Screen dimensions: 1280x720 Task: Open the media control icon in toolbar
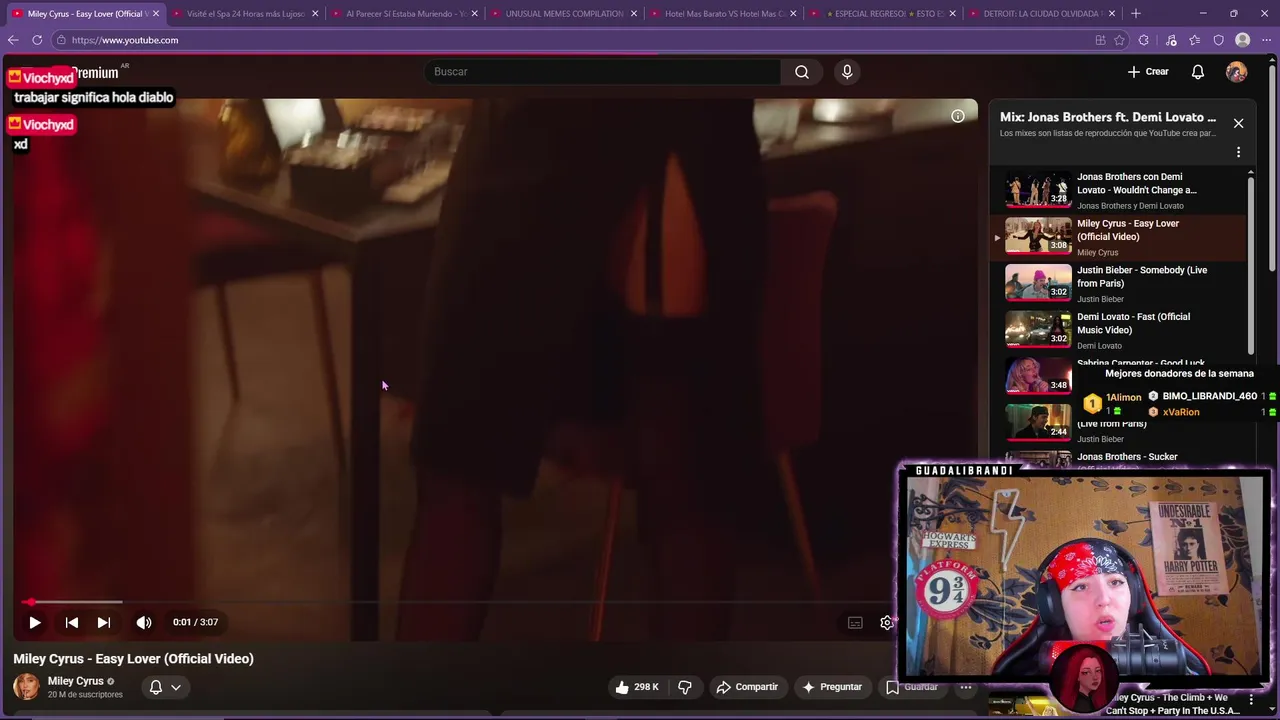1171,40
